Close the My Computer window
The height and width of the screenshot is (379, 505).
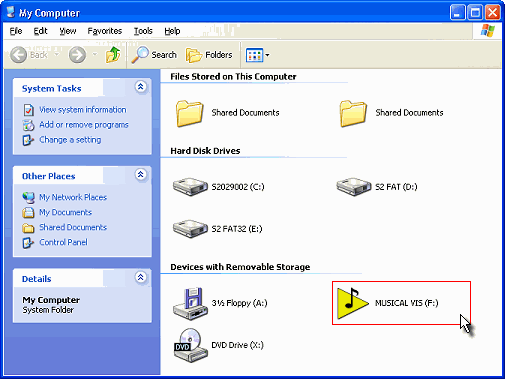(x=493, y=13)
